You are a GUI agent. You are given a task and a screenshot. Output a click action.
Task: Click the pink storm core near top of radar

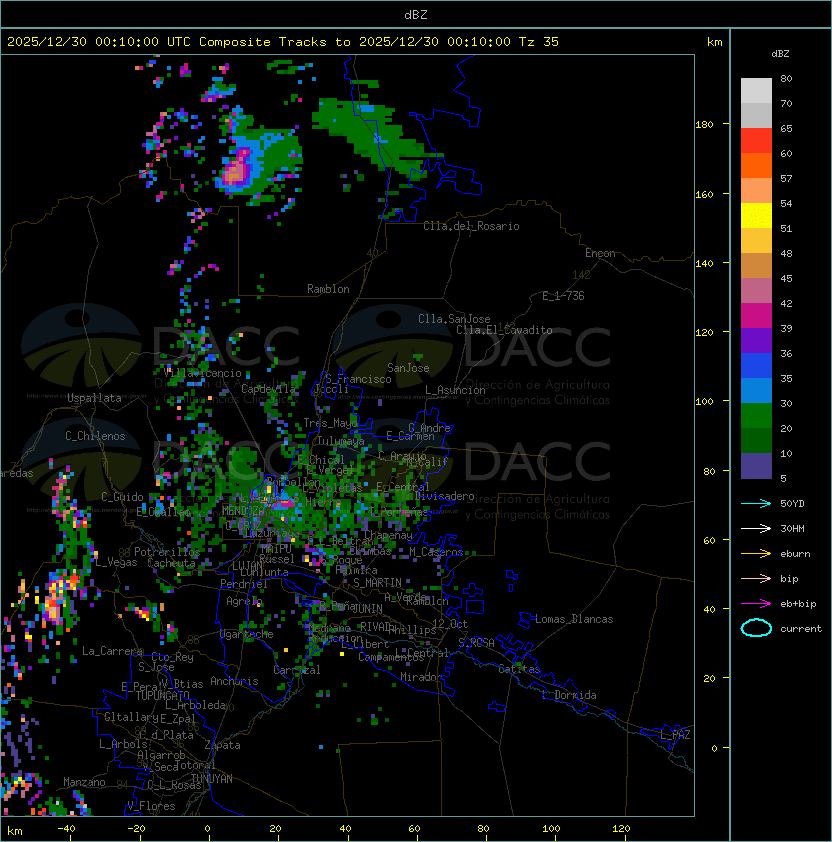pos(236,171)
